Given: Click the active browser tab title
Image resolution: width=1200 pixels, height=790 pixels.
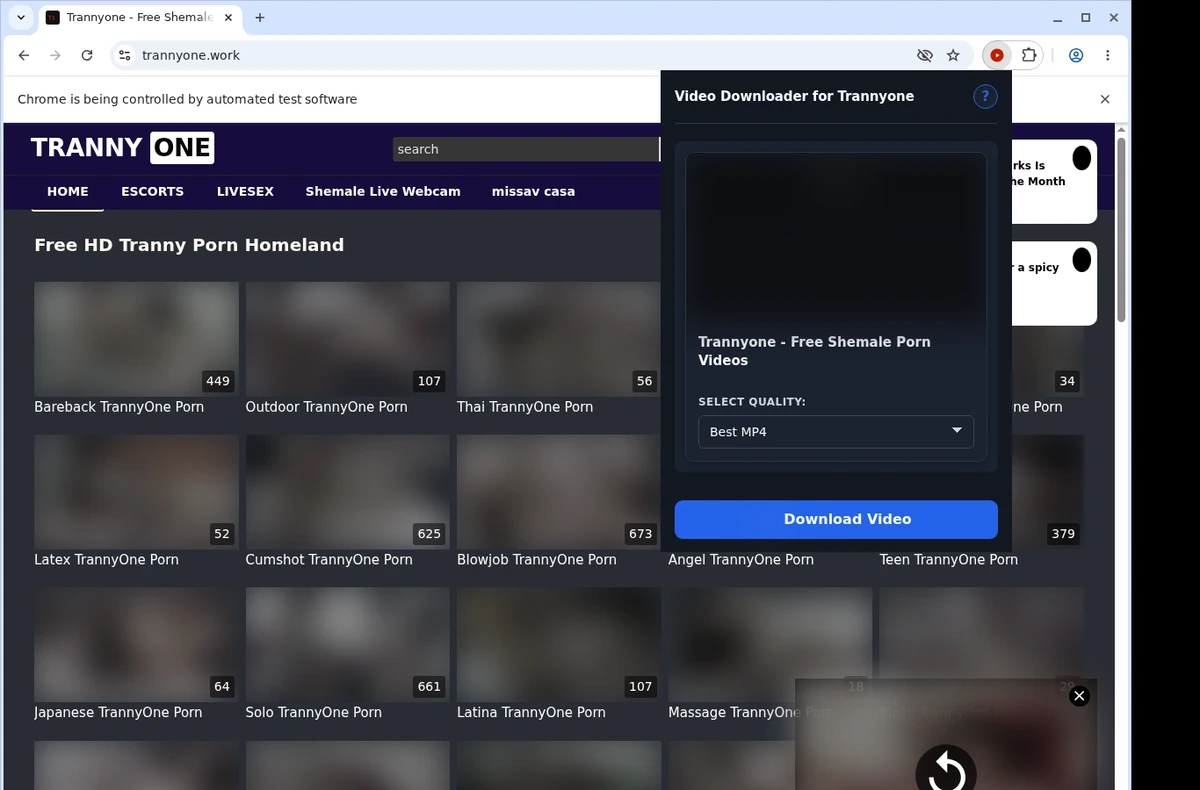Looking at the screenshot, I should [139, 18].
